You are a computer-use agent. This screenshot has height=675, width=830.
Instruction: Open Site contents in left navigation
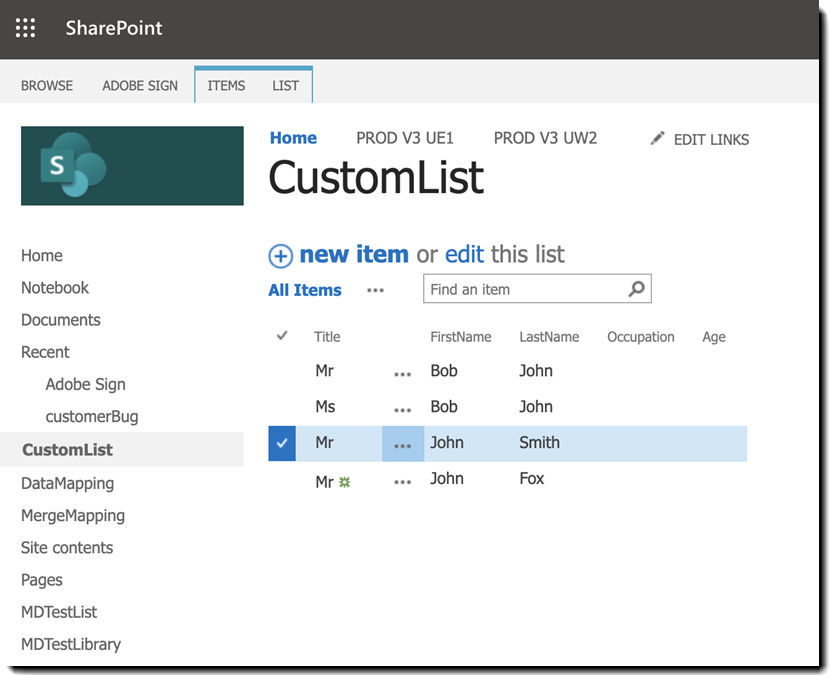(x=67, y=547)
